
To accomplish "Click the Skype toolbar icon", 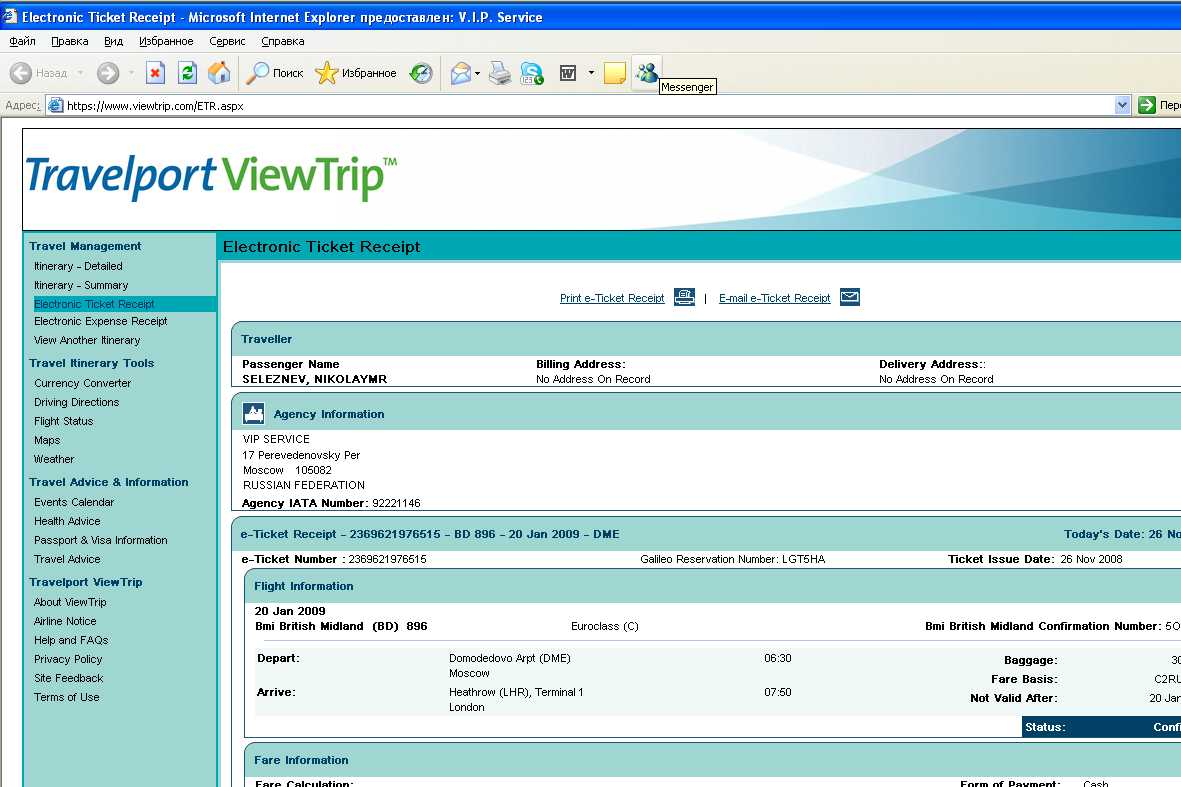I will point(533,73).
